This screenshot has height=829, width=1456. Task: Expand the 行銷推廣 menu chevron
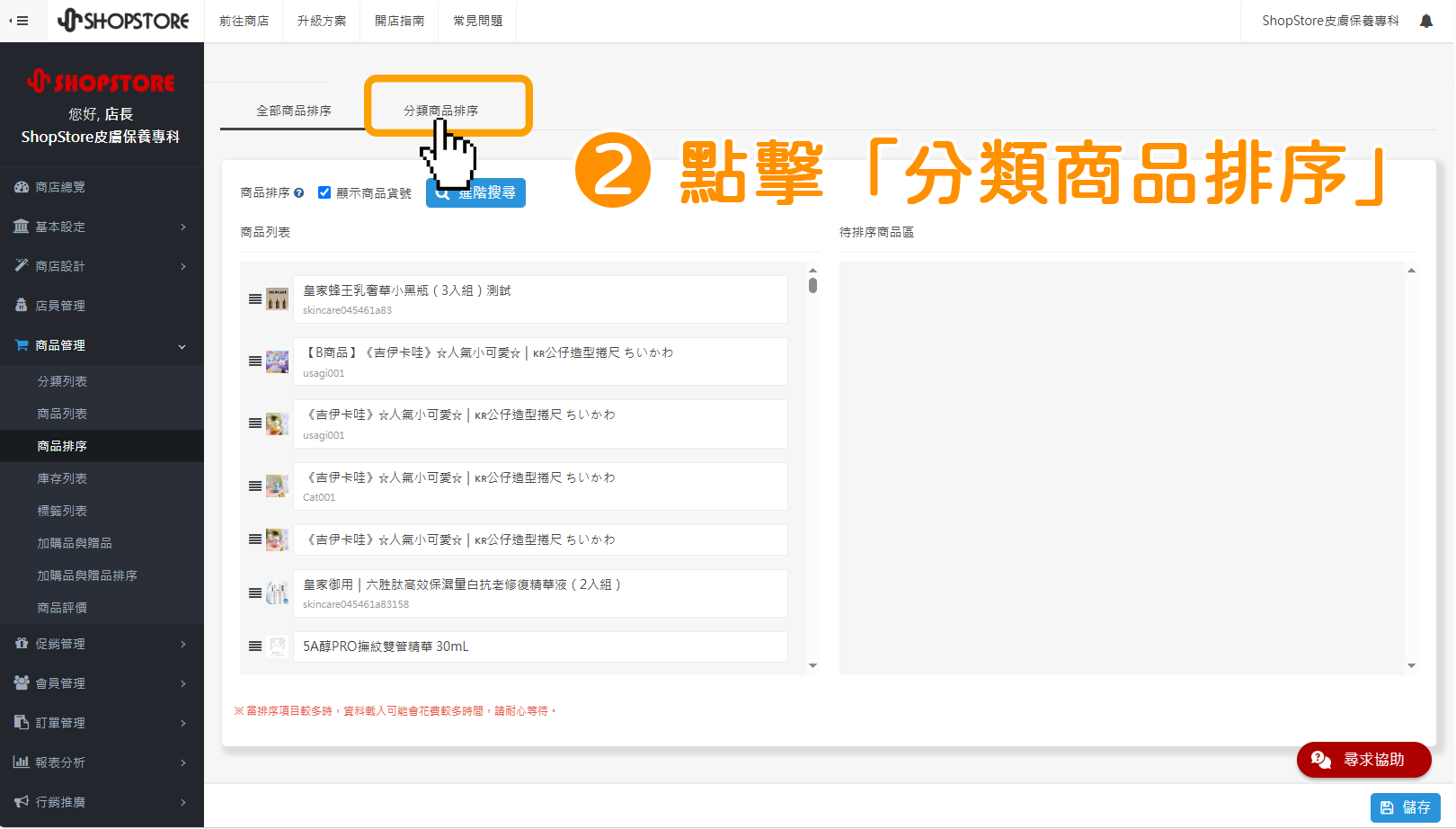click(182, 802)
